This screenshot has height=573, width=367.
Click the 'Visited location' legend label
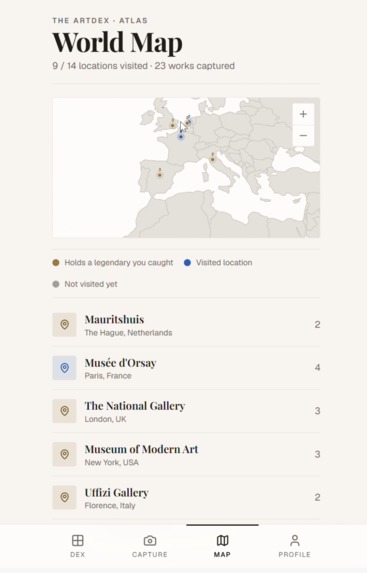tap(224, 263)
